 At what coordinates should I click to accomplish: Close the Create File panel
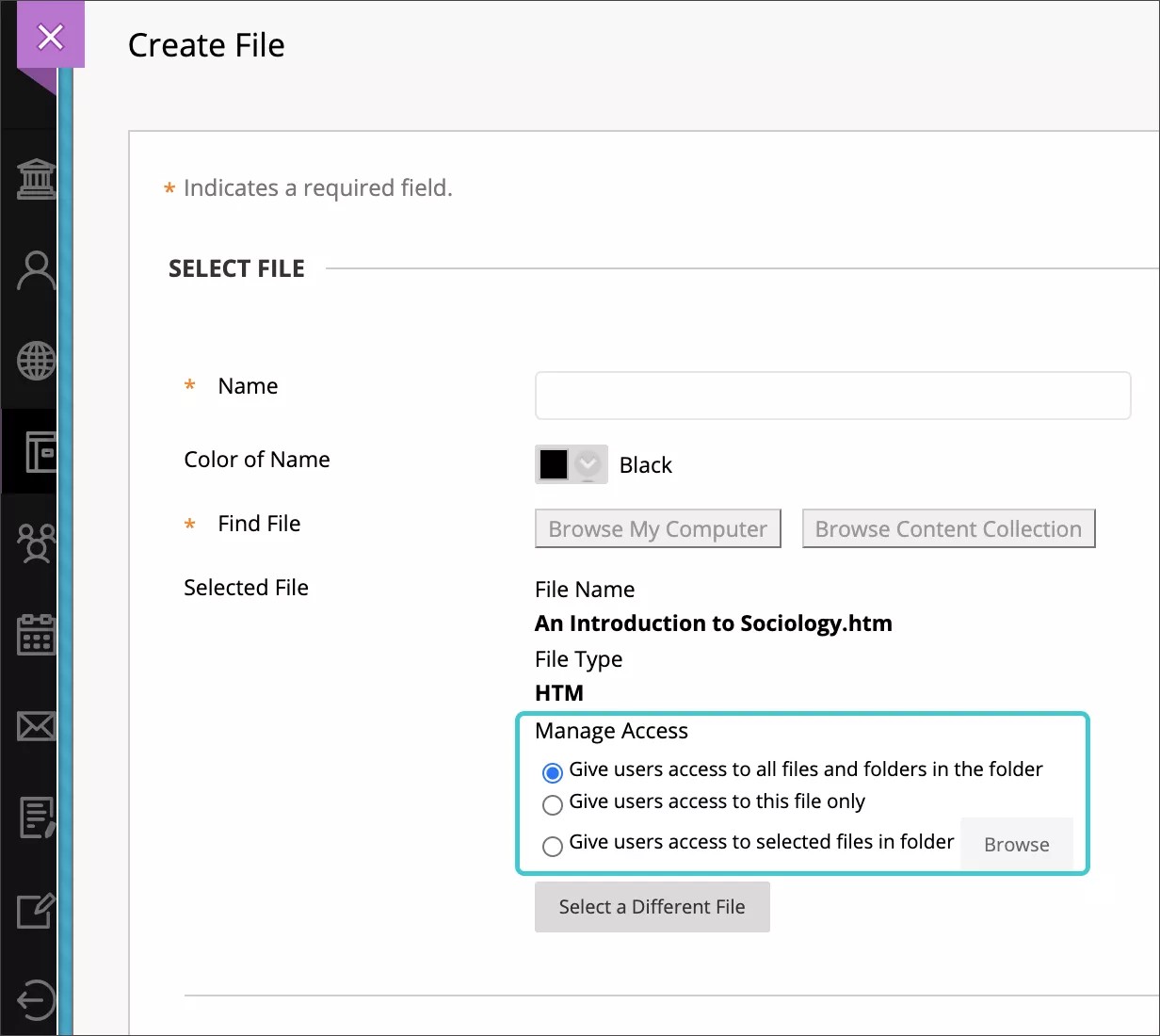point(49,36)
